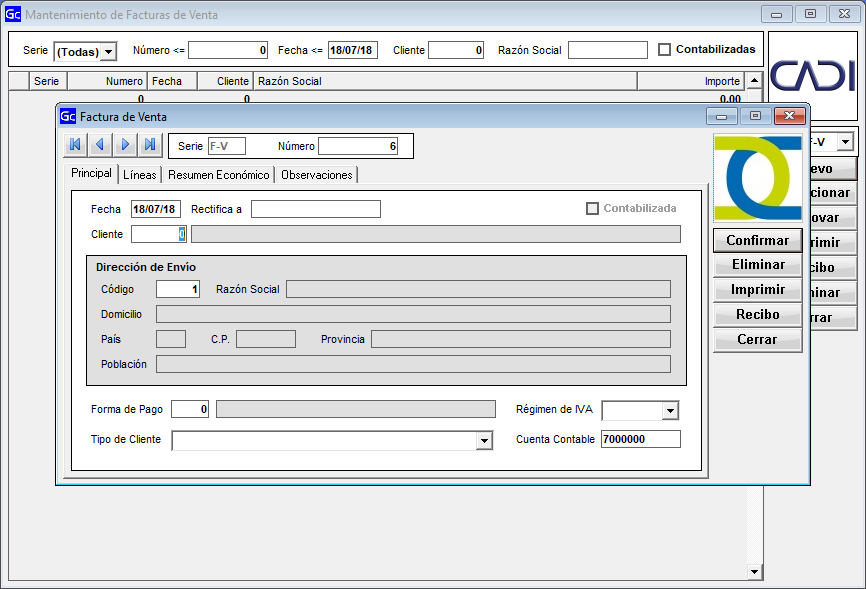
Task: Go to previous invoice record
Action: (x=100, y=145)
